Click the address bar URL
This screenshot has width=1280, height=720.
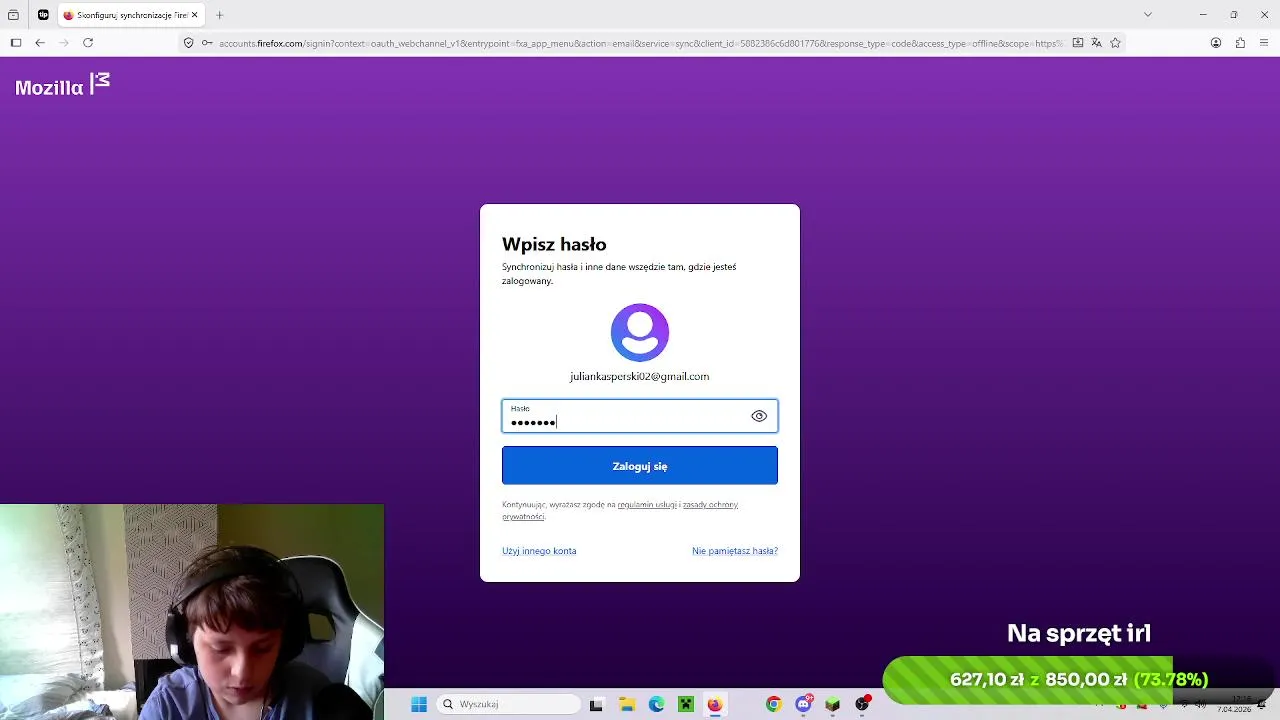(x=640, y=43)
